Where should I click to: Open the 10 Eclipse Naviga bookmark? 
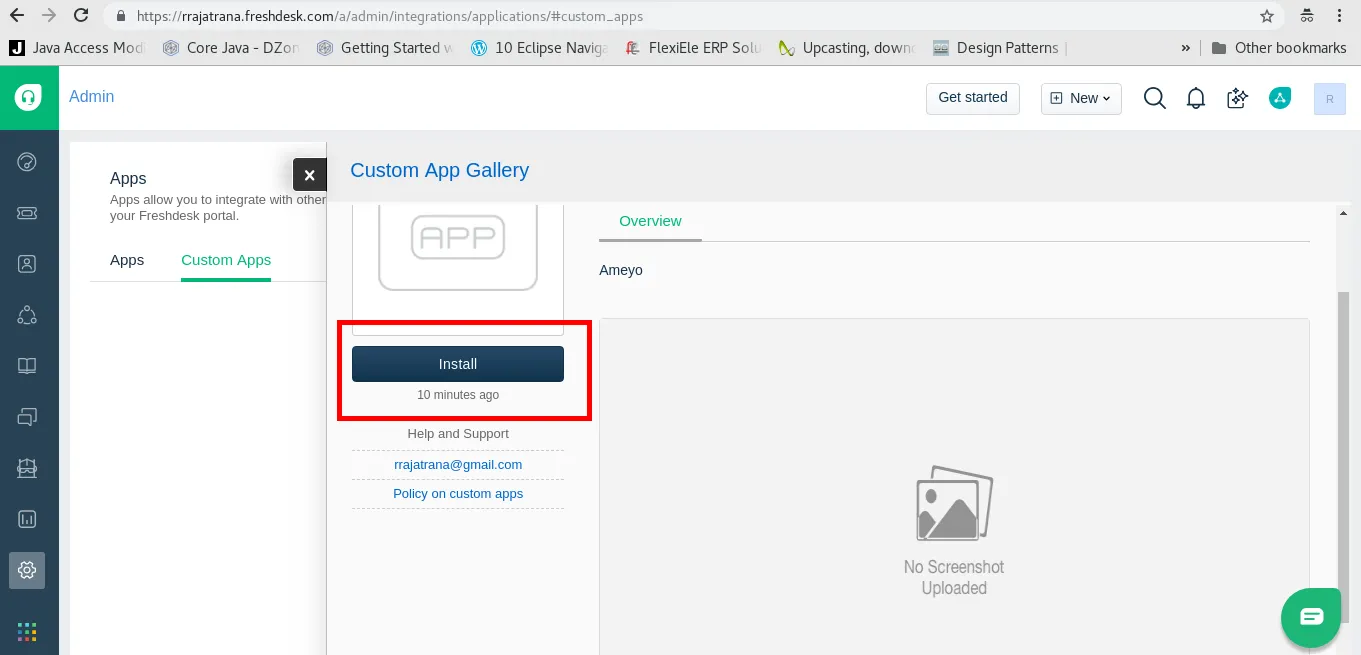point(539,48)
